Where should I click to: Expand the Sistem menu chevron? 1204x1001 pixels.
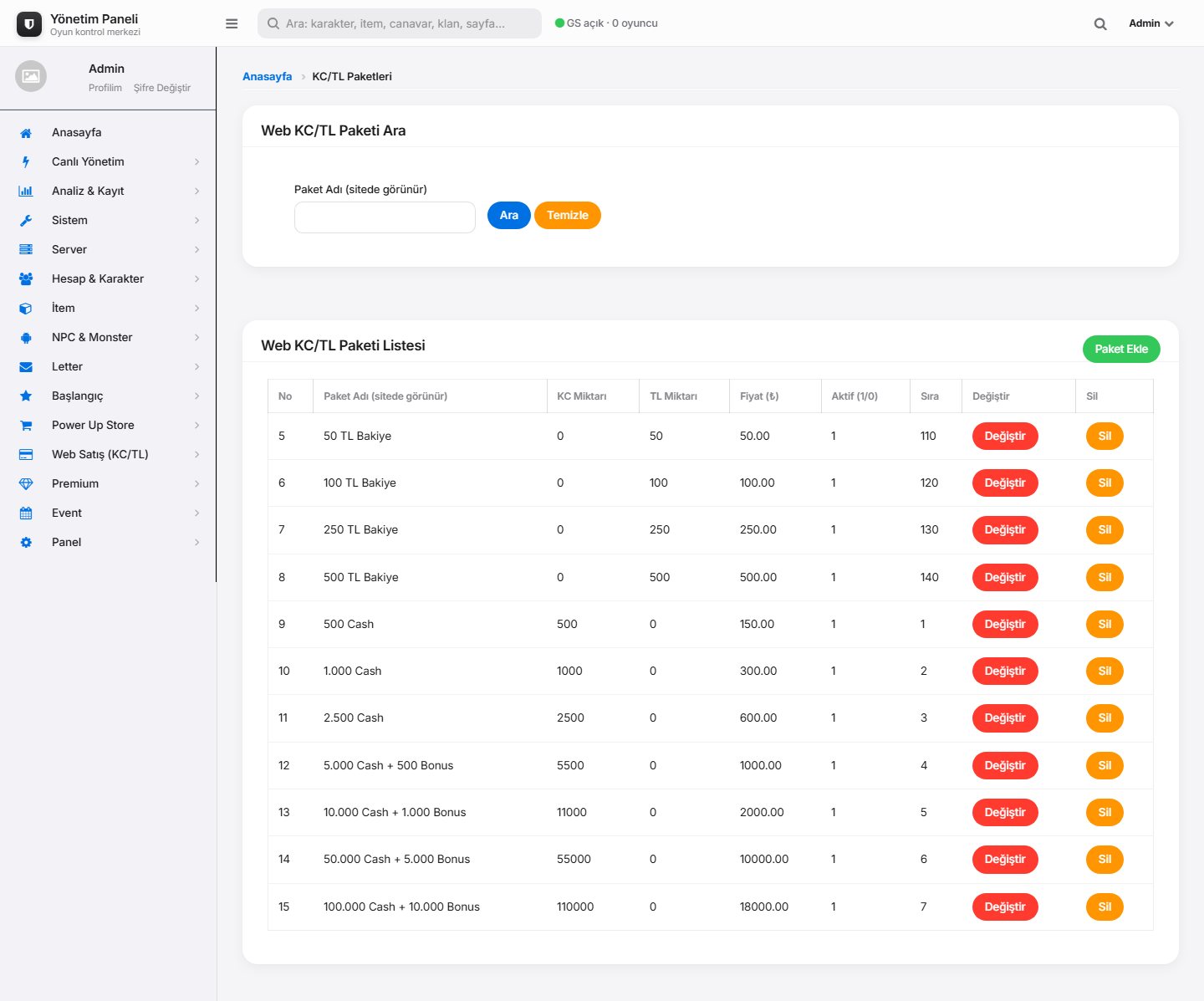[197, 221]
